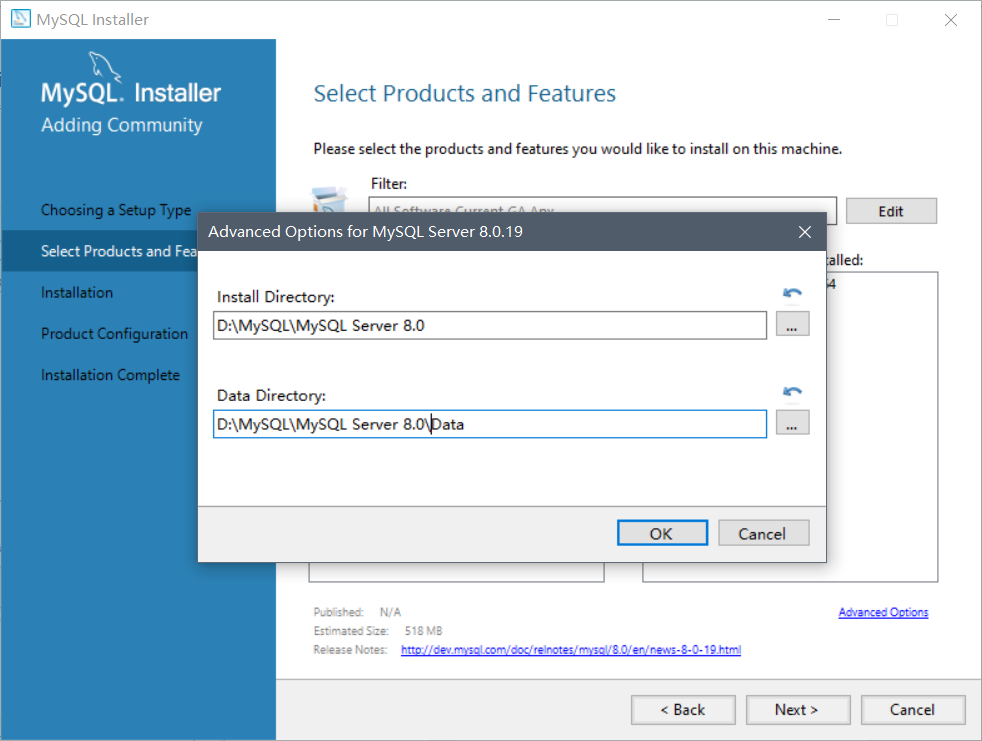The image size is (982, 741).
Task: Close the Advanced Options dialog
Action: [805, 232]
